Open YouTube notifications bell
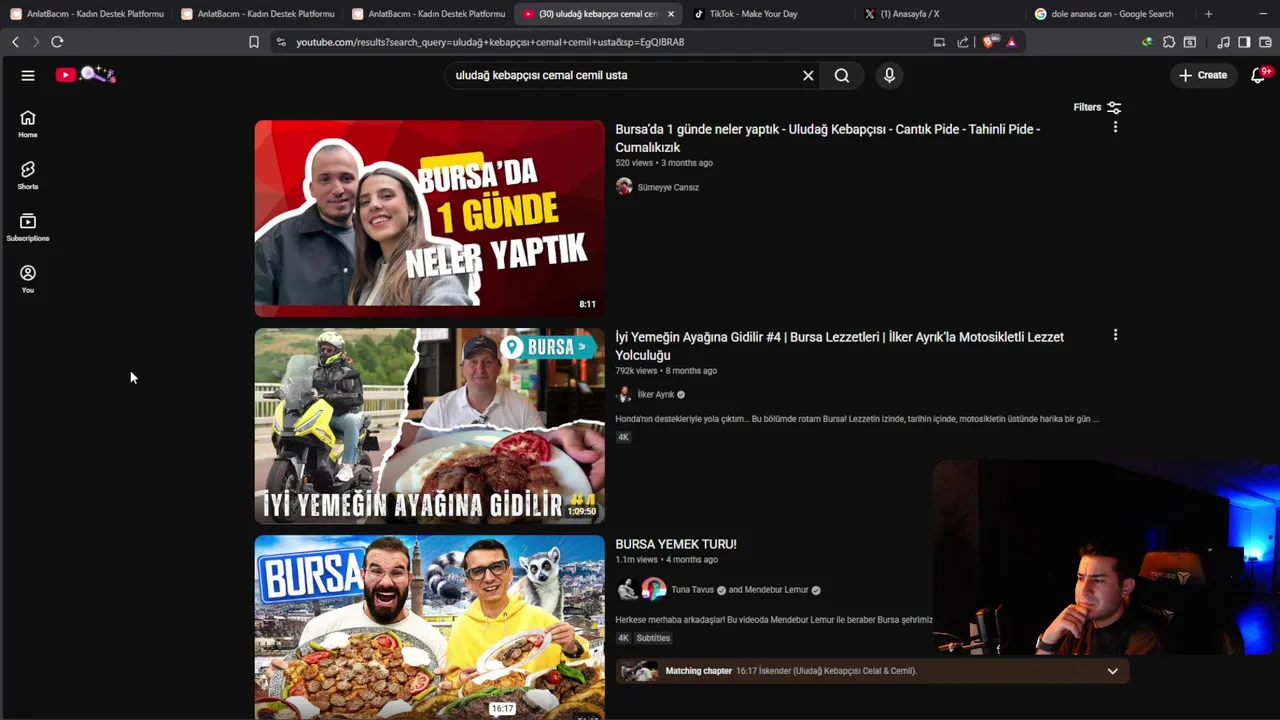 click(1259, 75)
